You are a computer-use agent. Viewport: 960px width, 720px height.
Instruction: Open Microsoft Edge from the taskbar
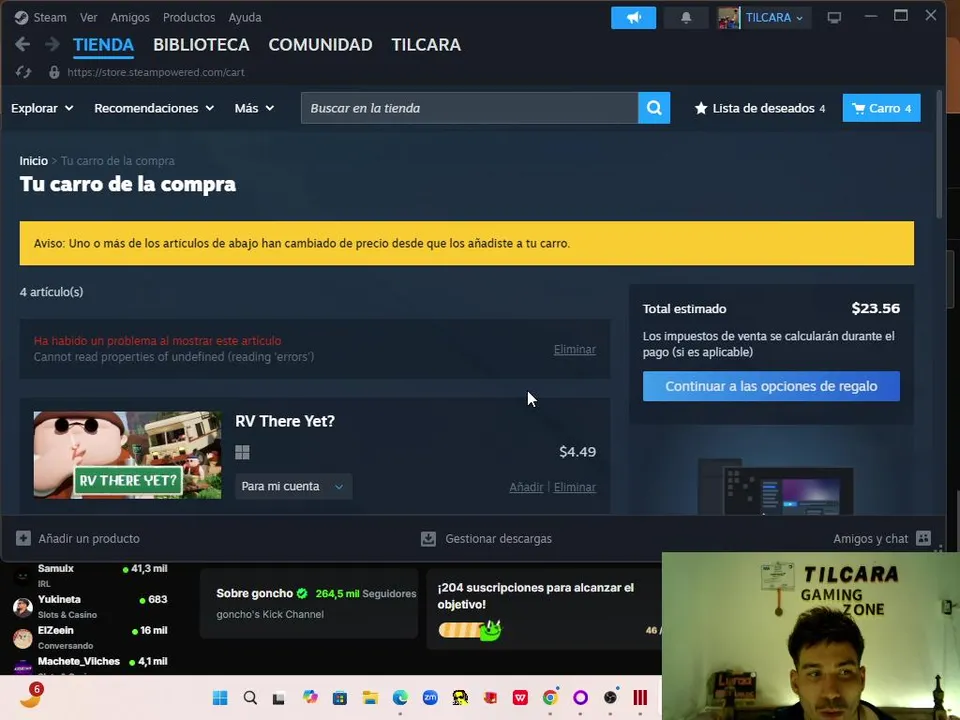400,697
